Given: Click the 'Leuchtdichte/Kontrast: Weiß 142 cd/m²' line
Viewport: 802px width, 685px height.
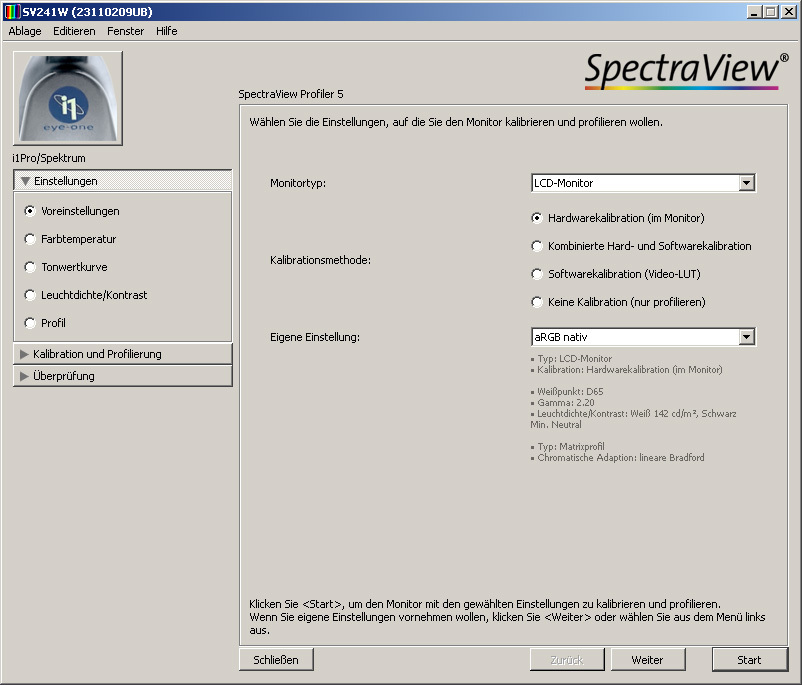Looking at the screenshot, I should coord(634,419).
